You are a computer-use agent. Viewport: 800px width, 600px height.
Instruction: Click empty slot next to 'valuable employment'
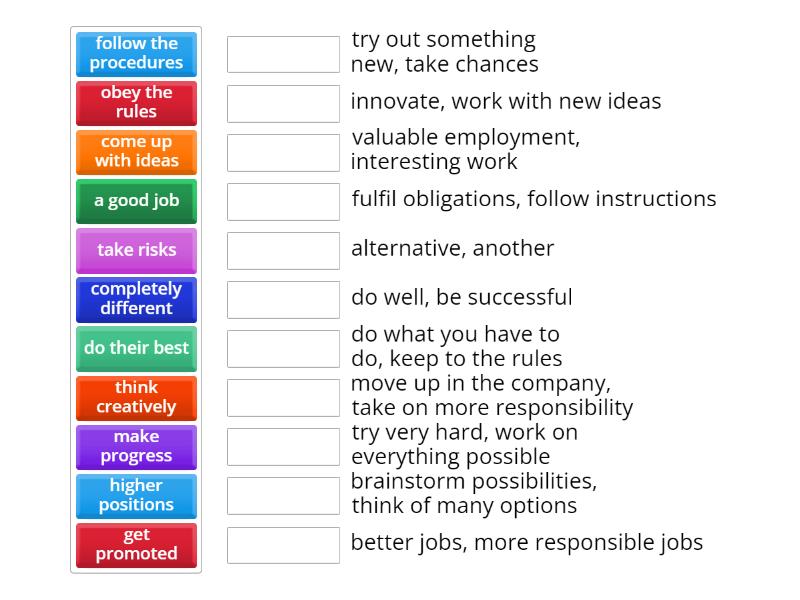[x=283, y=152]
